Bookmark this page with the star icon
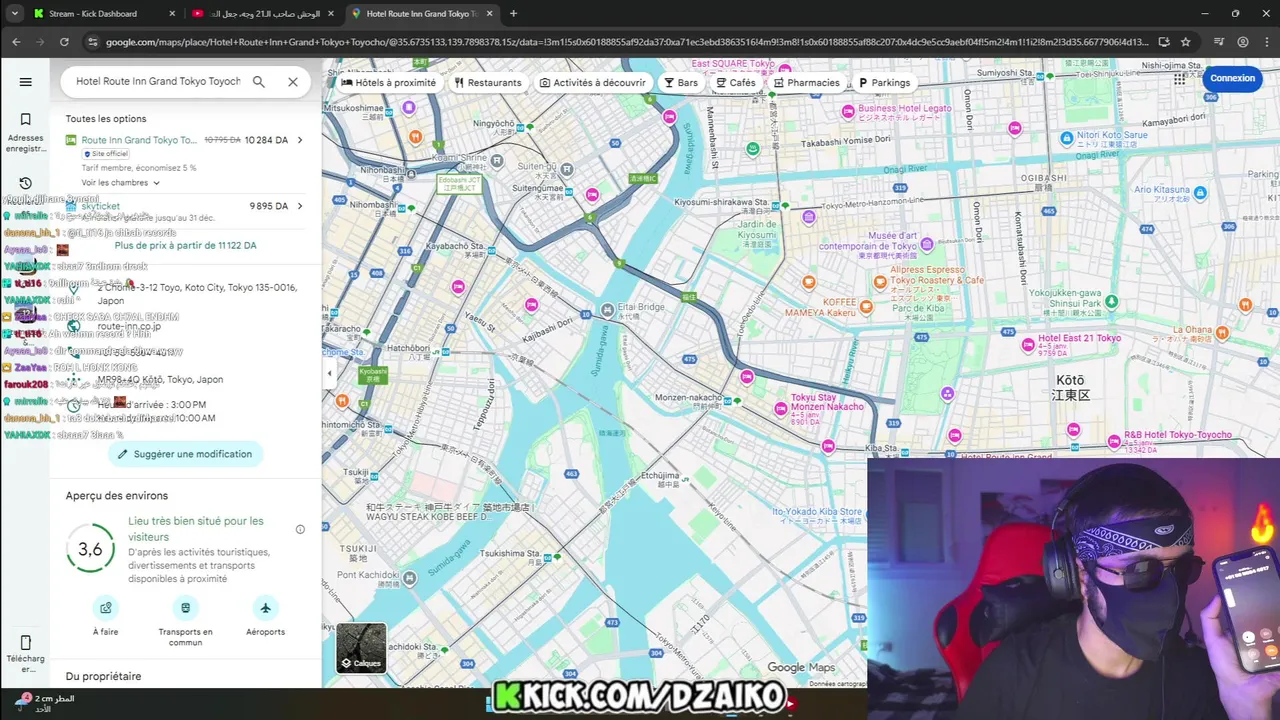 [1186, 42]
